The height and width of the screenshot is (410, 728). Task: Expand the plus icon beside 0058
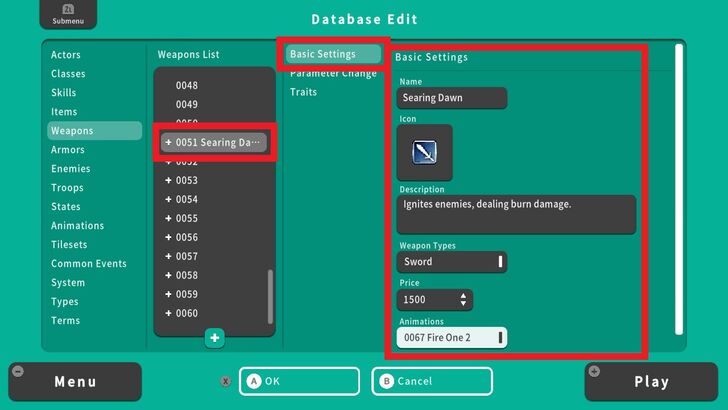pos(168,275)
